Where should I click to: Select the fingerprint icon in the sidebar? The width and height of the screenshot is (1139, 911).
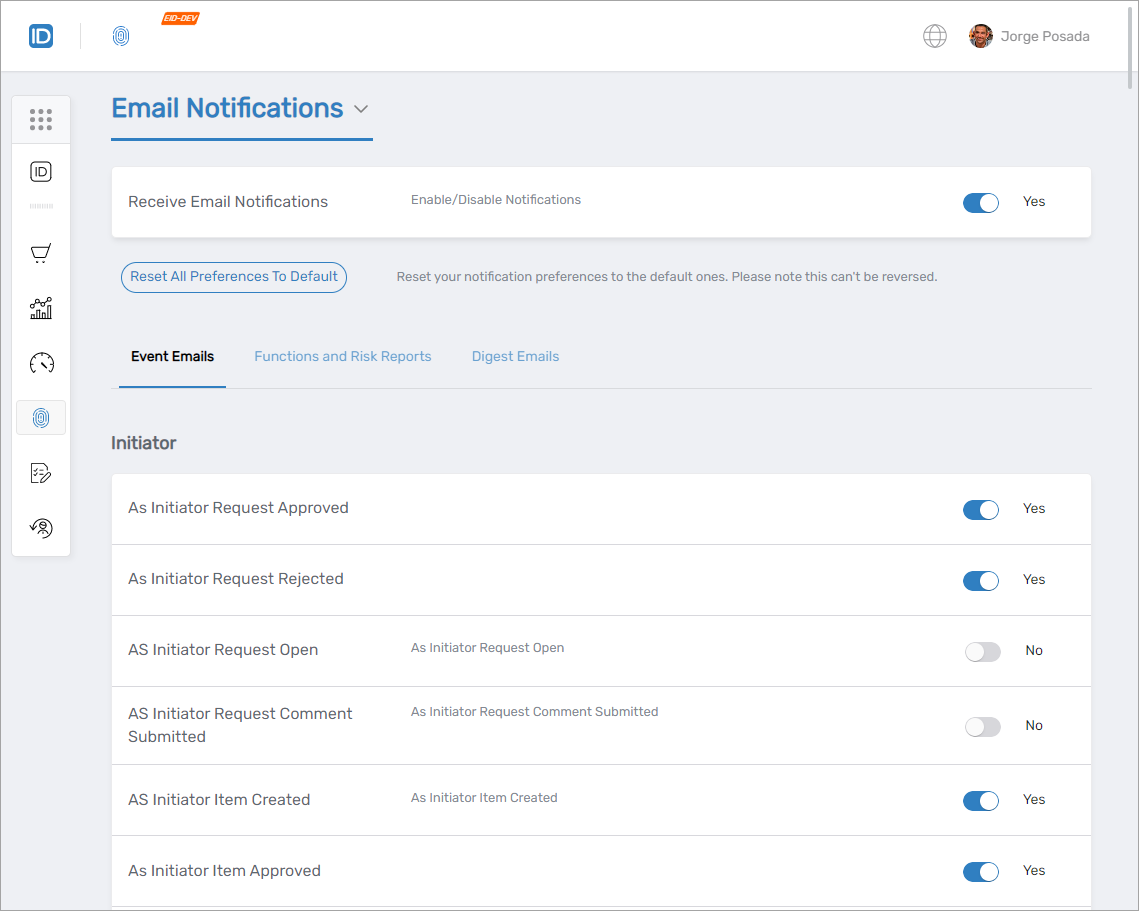(x=40, y=417)
